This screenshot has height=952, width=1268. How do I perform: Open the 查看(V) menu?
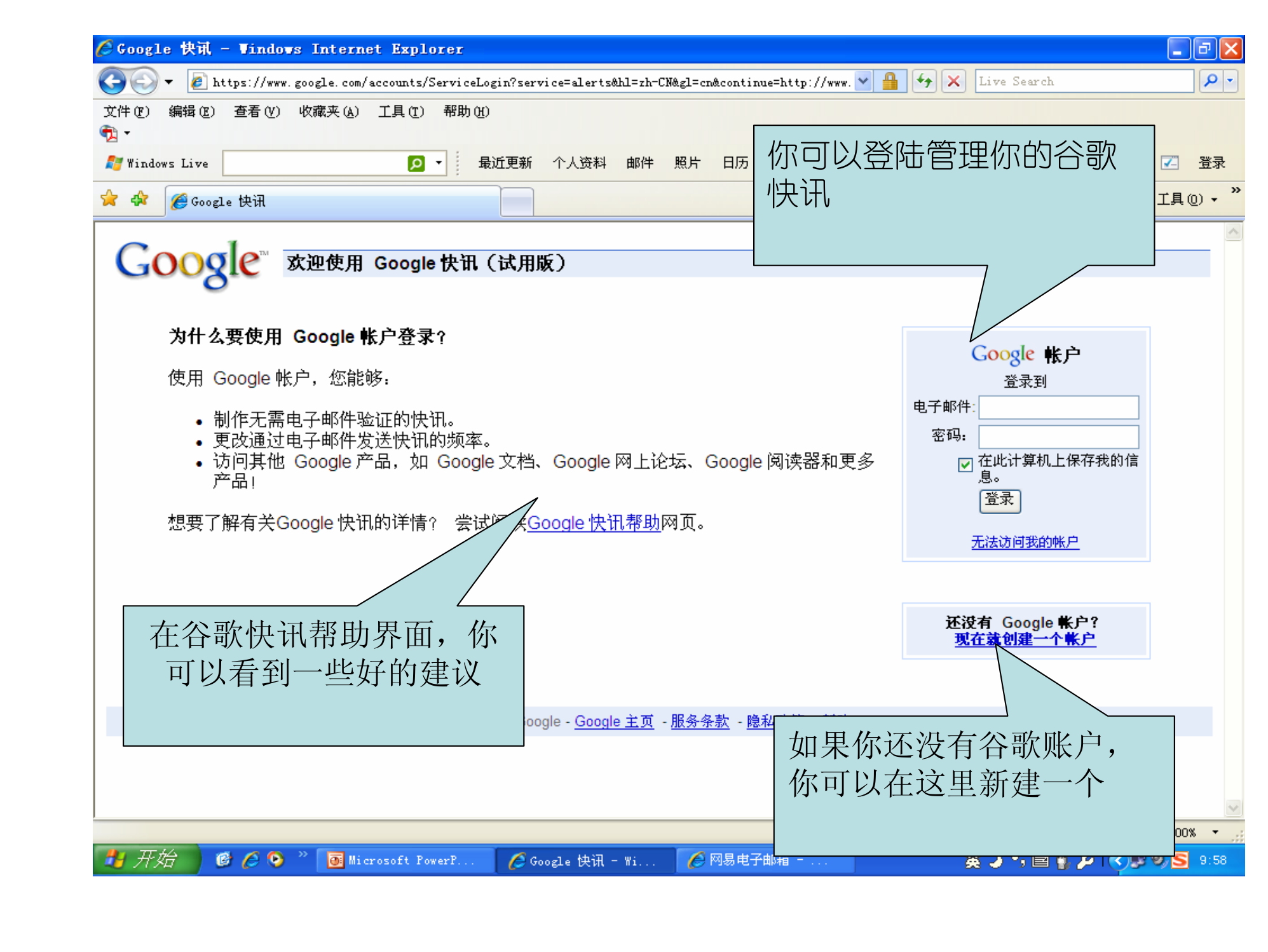click(256, 112)
